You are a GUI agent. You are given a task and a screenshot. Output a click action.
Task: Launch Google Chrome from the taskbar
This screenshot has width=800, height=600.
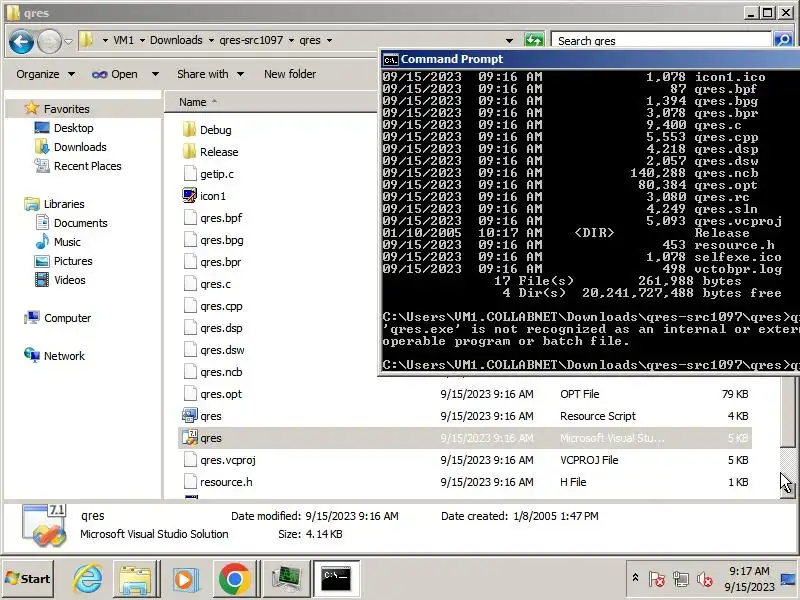234,579
